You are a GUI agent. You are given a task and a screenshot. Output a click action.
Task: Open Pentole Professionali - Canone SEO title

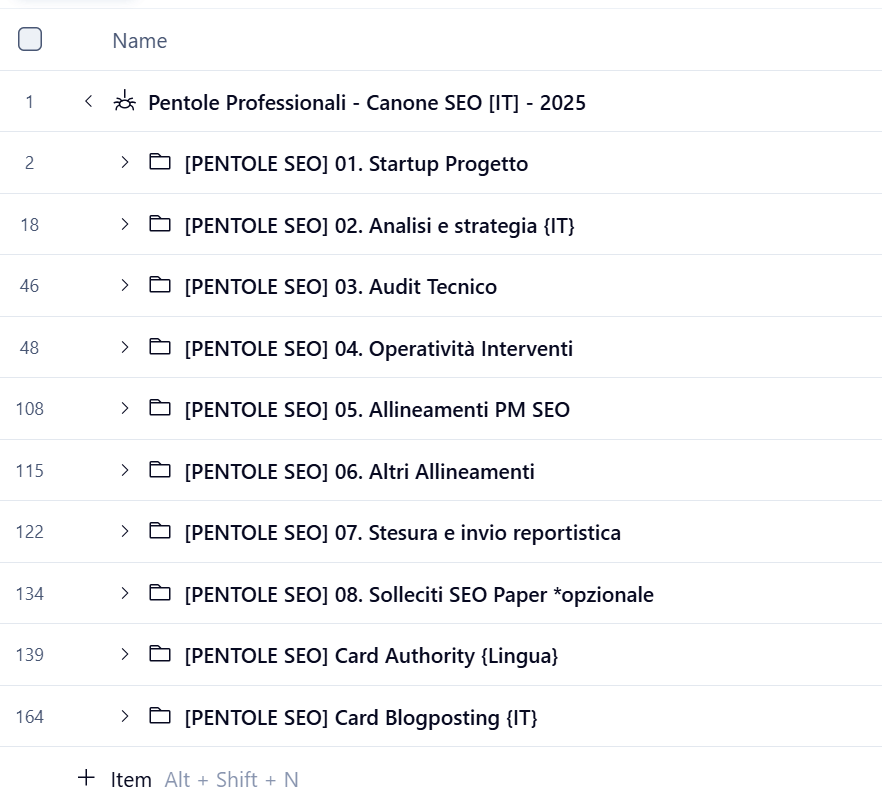[x=366, y=102]
